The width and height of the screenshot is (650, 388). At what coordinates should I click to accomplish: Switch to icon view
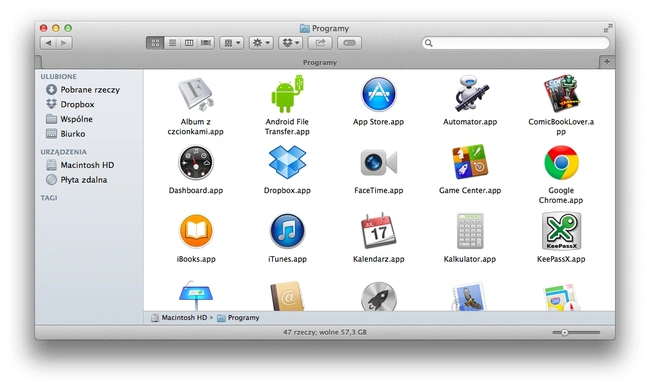coord(155,43)
